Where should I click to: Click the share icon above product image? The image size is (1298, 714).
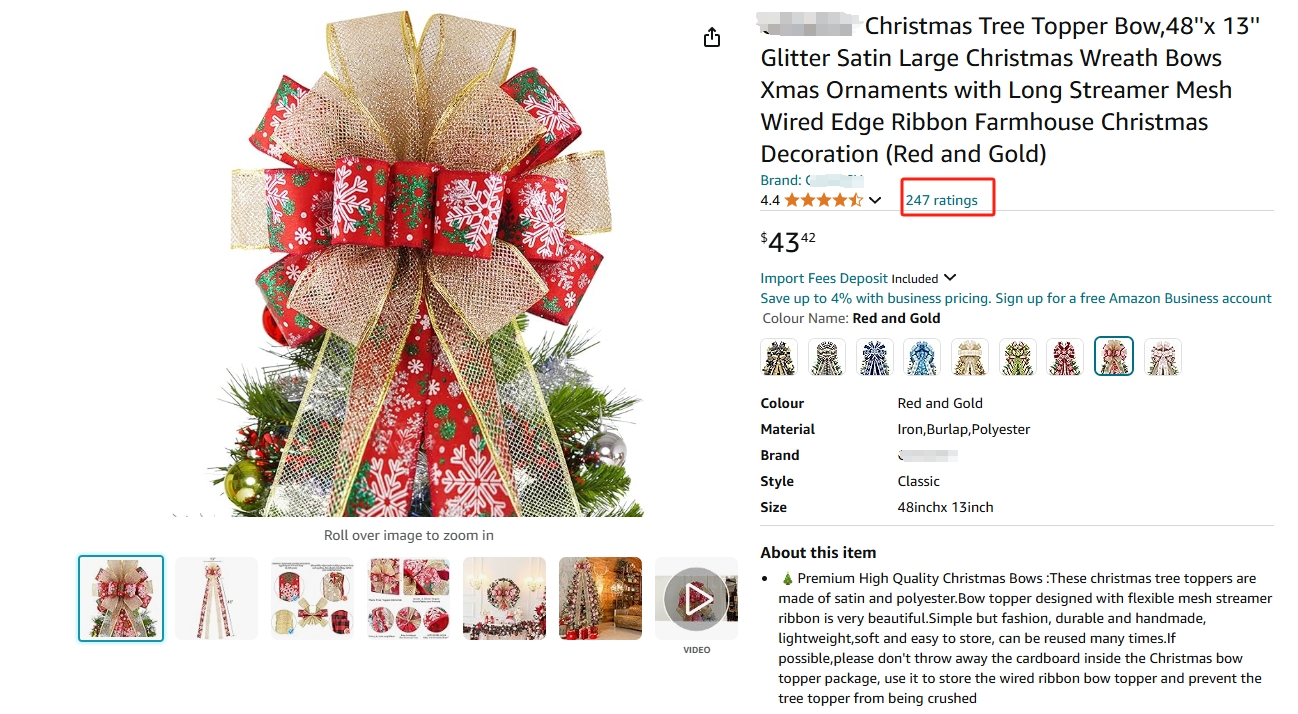coord(712,38)
